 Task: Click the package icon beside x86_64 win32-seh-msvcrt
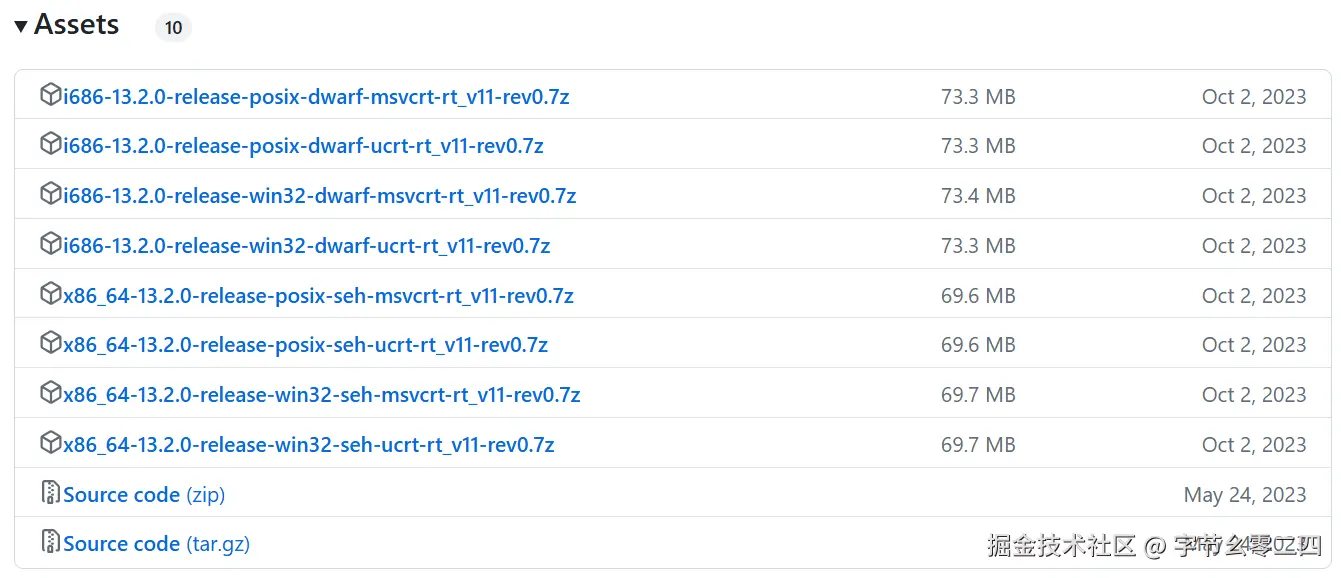tap(50, 394)
